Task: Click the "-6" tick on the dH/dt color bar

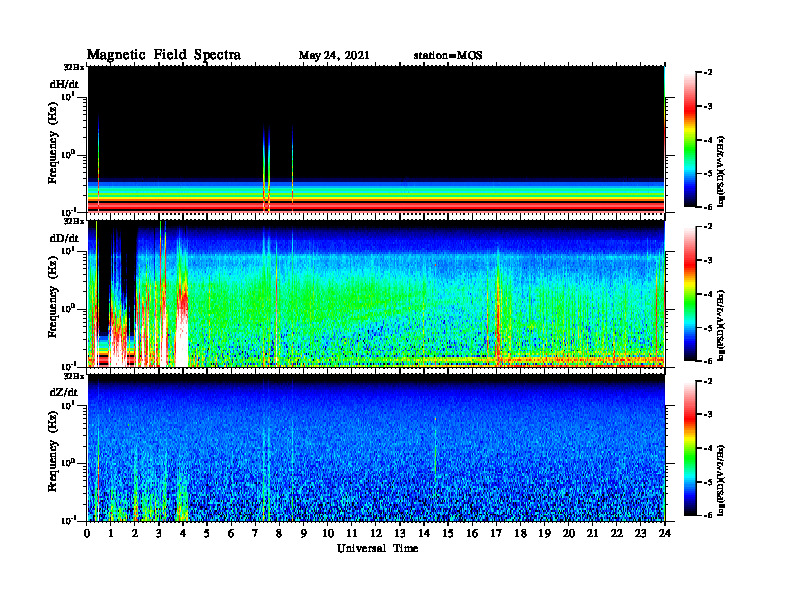Action: (x=709, y=207)
